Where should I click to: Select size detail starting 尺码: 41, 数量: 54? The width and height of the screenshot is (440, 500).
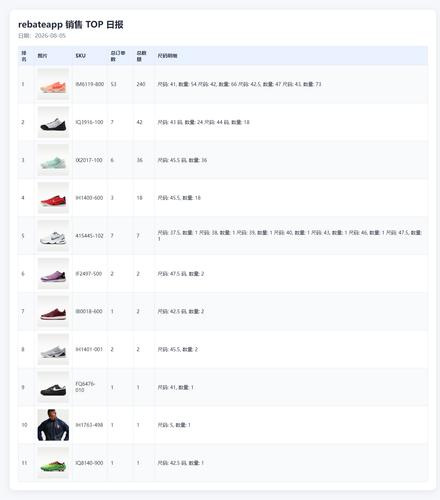point(239,84)
